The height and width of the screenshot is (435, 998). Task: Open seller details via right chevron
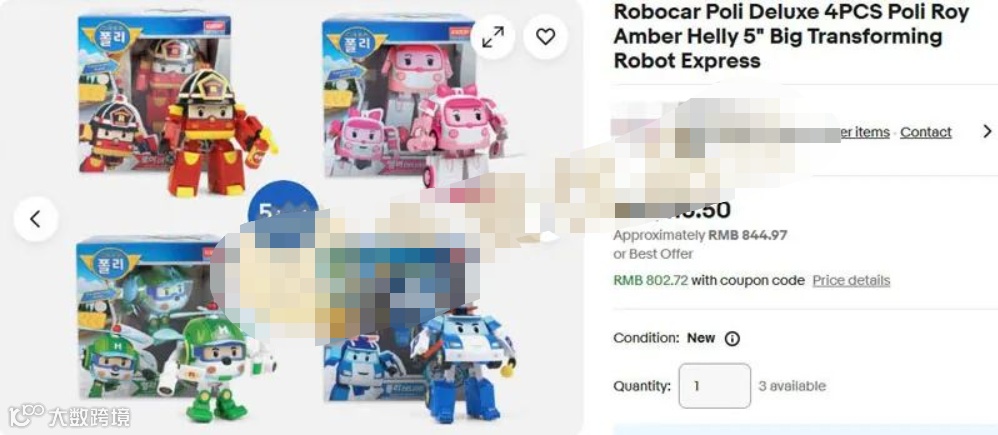point(987,131)
